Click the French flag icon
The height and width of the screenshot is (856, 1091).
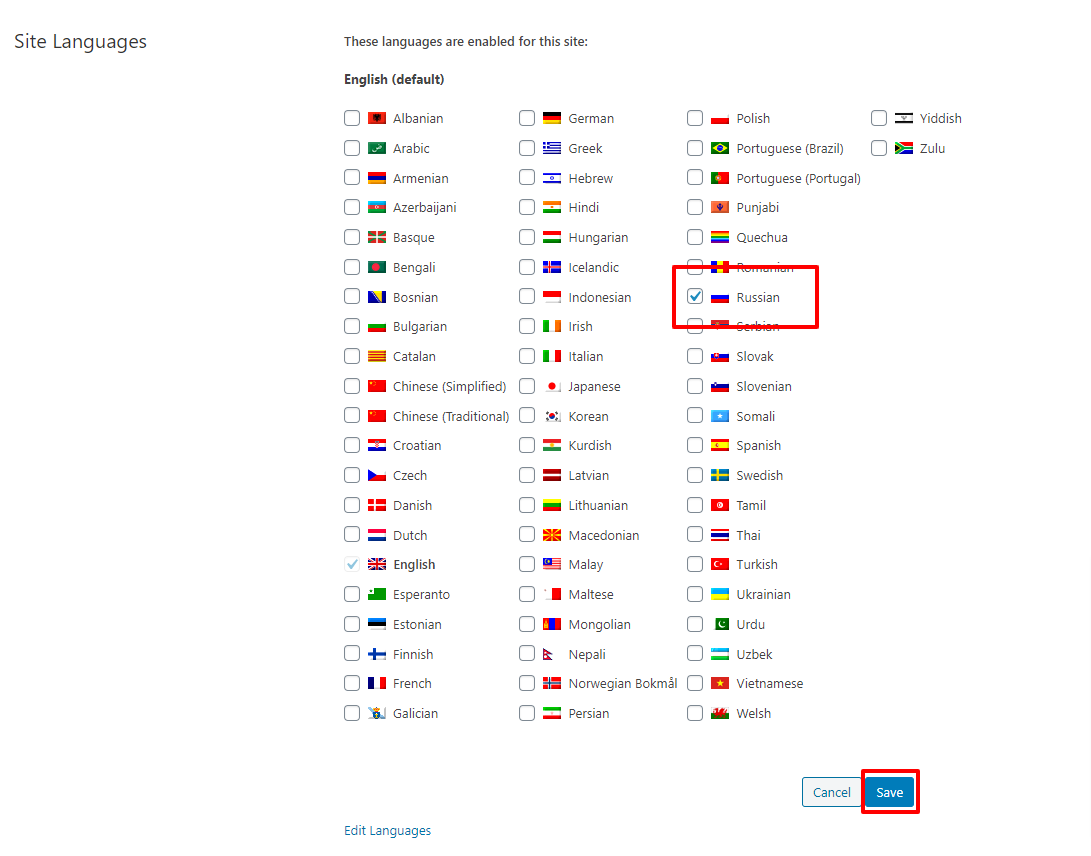(x=377, y=684)
